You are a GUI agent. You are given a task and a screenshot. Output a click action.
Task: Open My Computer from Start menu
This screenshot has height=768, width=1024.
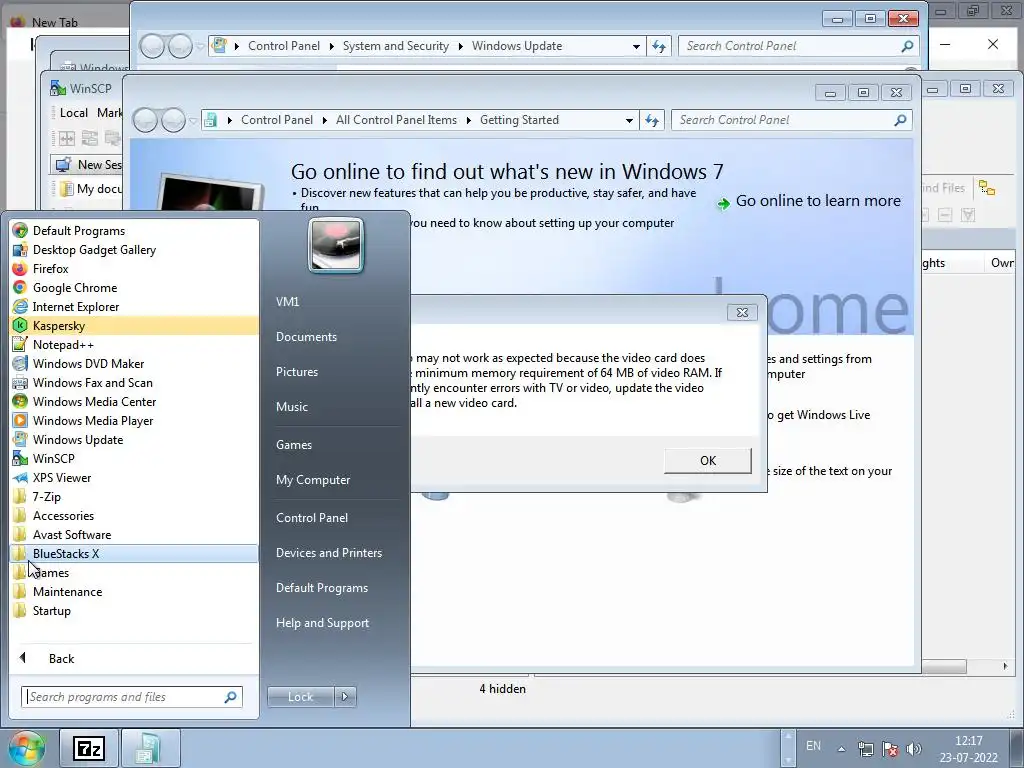tap(313, 480)
